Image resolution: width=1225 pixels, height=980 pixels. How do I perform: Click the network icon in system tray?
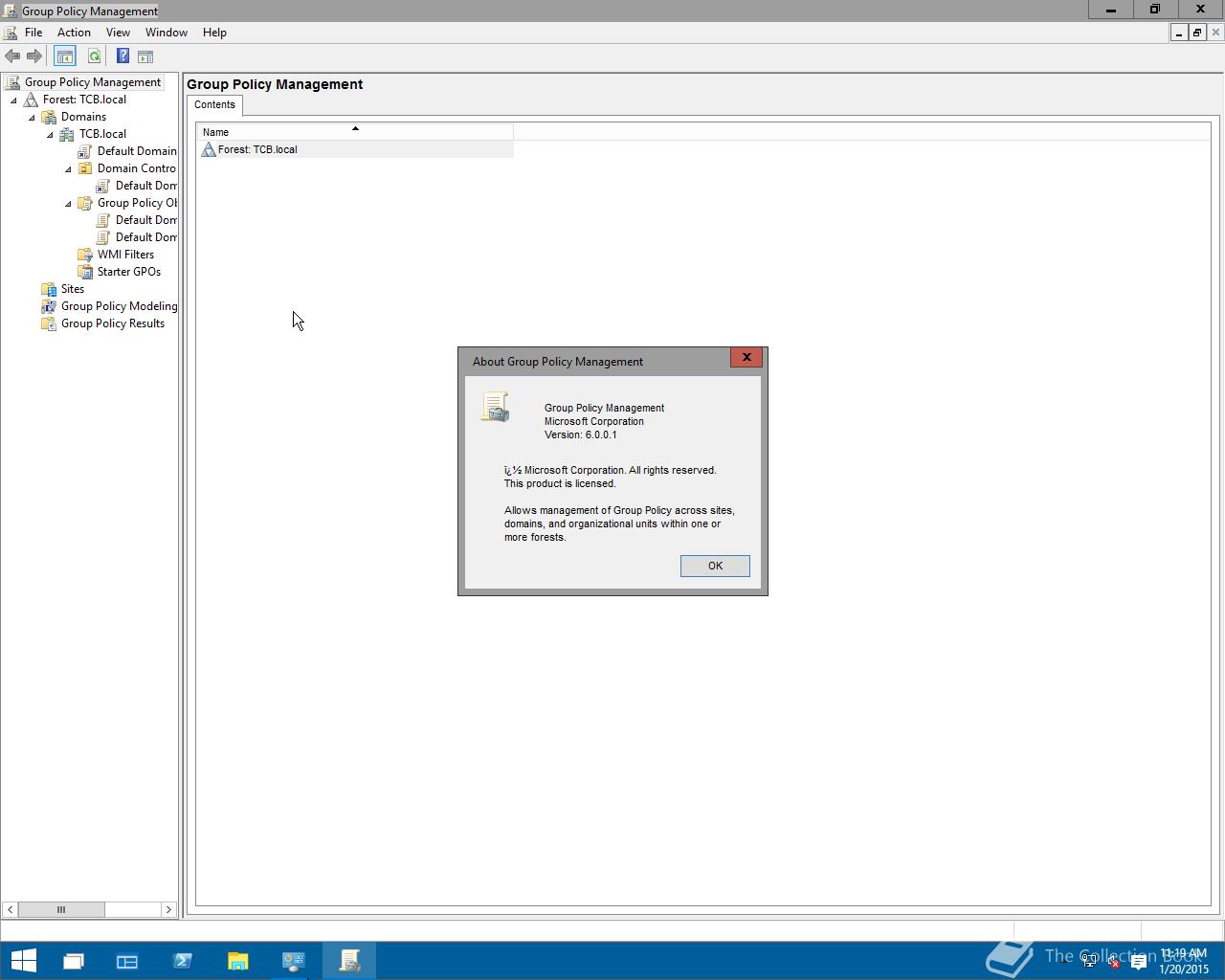click(x=1089, y=961)
